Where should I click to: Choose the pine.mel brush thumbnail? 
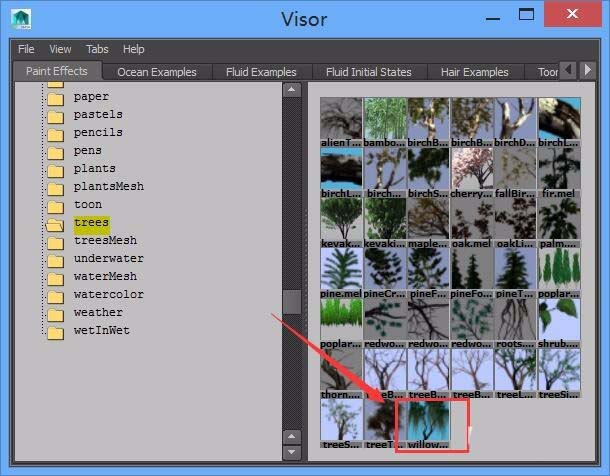341,269
